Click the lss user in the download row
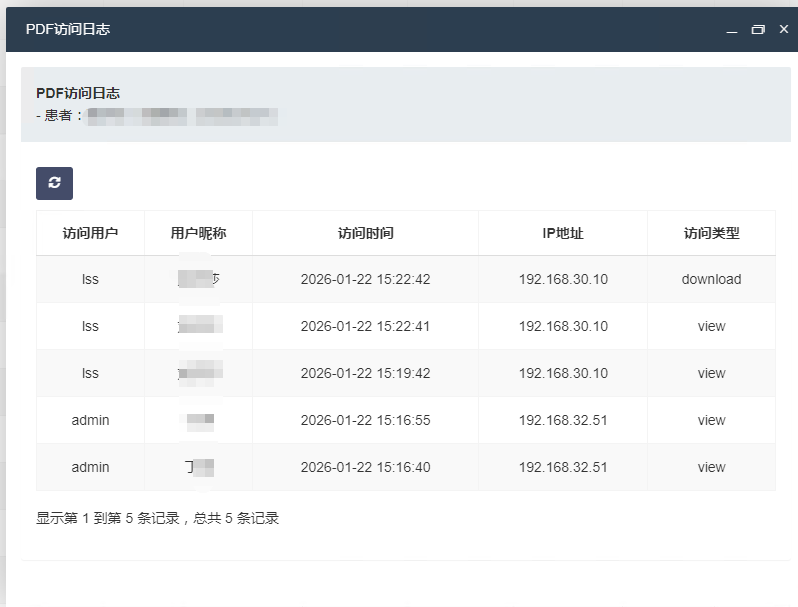The width and height of the screenshot is (798, 607). pos(90,279)
